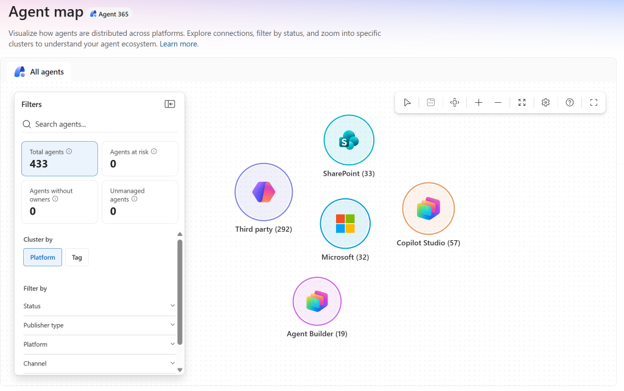Screen dimensions: 624x391
Task: Click the Cluster by heading
Action: (x=38, y=239)
